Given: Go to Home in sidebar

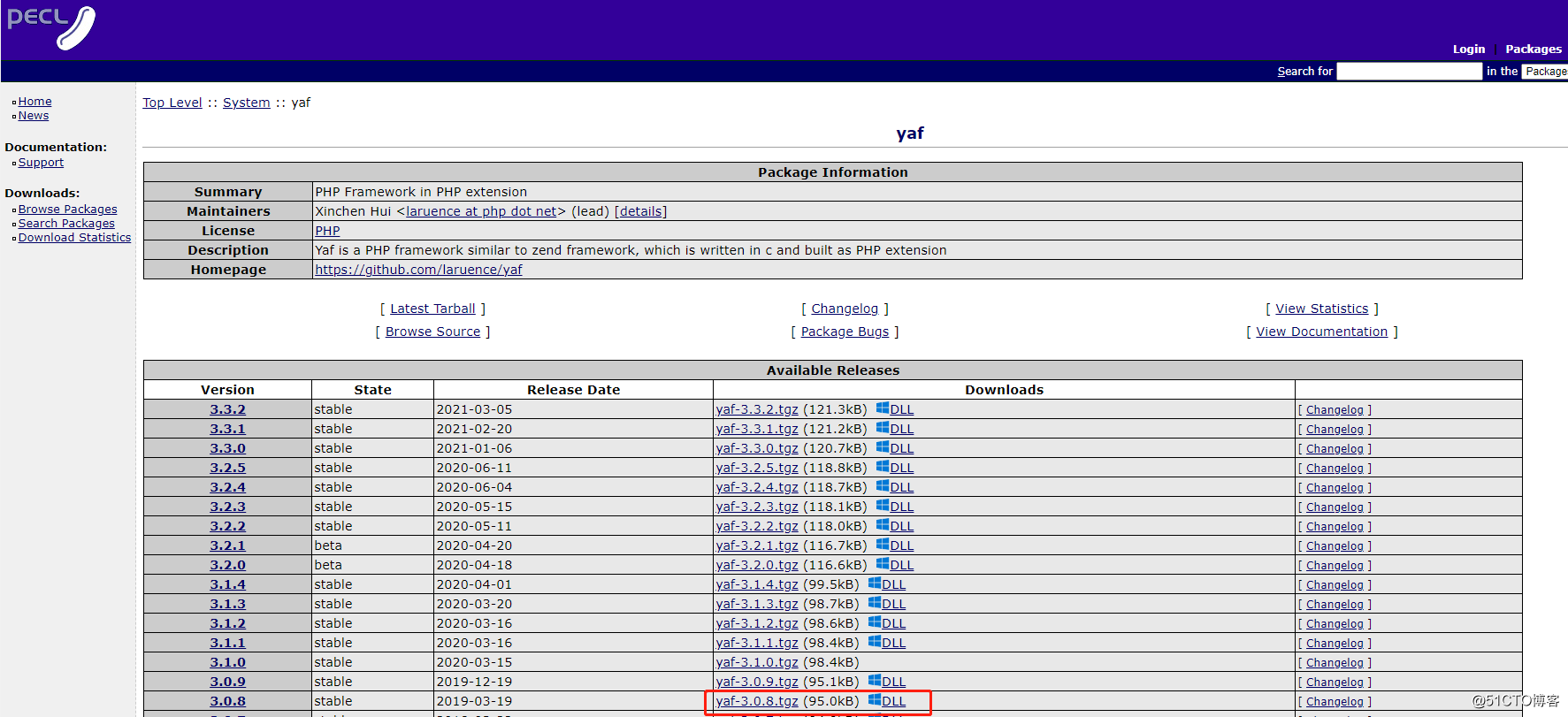Looking at the screenshot, I should click(34, 102).
